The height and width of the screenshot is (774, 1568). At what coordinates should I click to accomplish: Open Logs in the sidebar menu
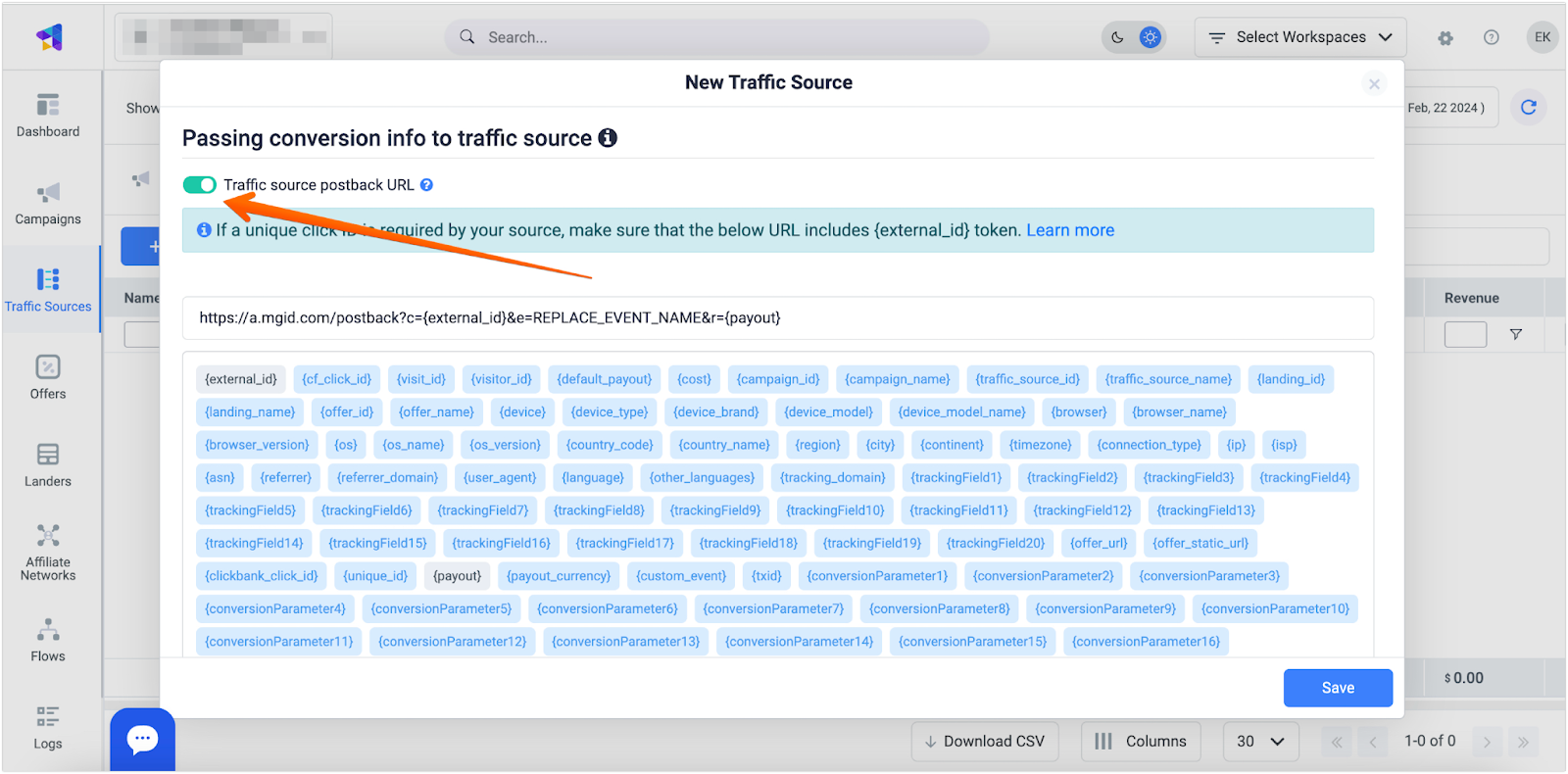(48, 727)
